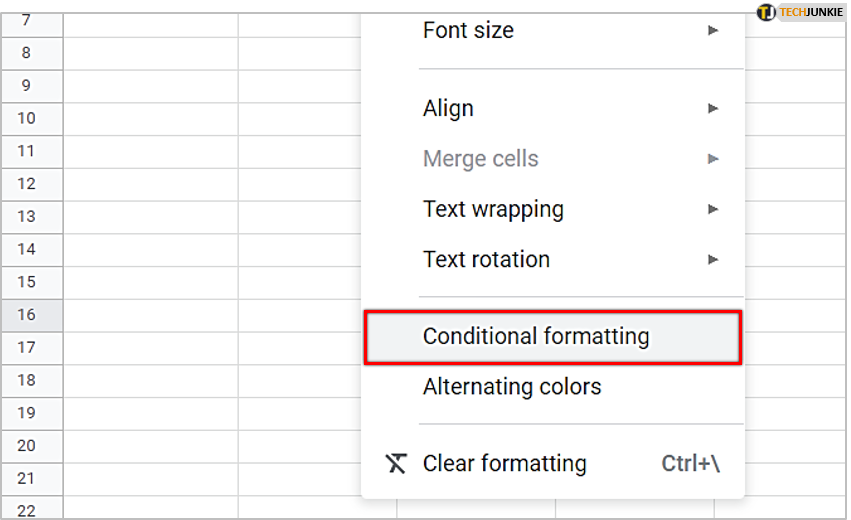
Task: Select the Clear formatting menu item
Action: point(552,464)
